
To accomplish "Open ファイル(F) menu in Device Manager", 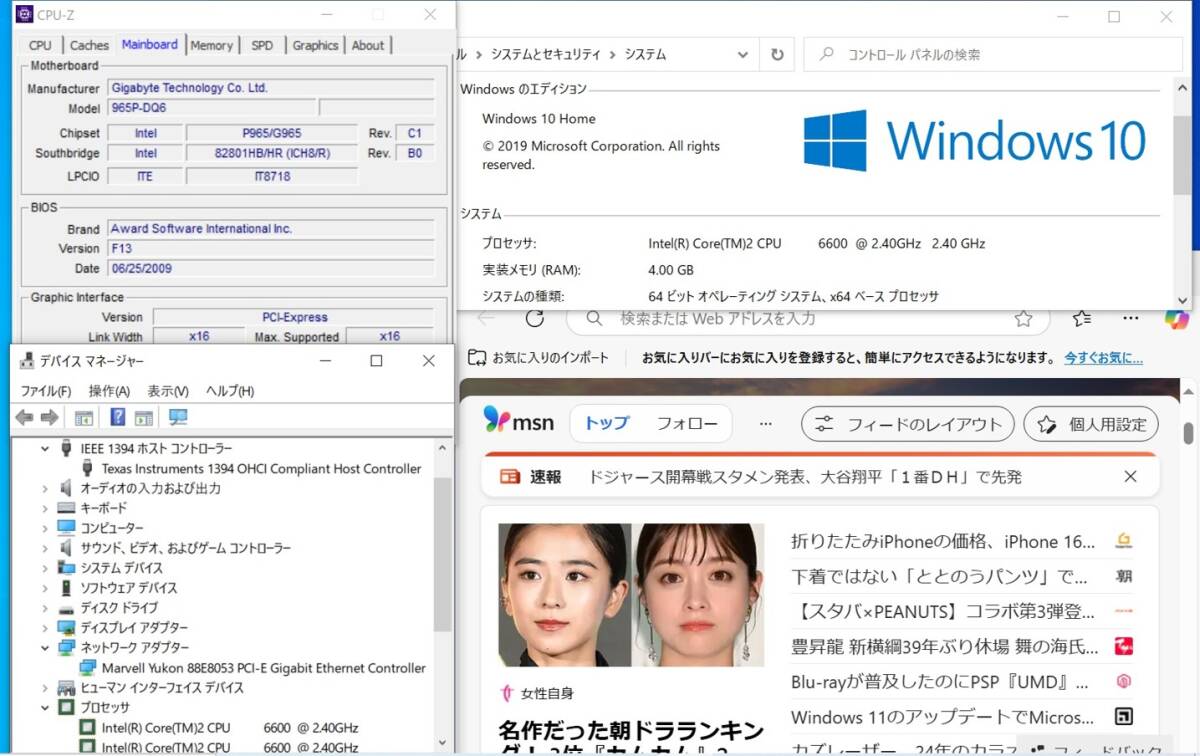I will coord(46,391).
